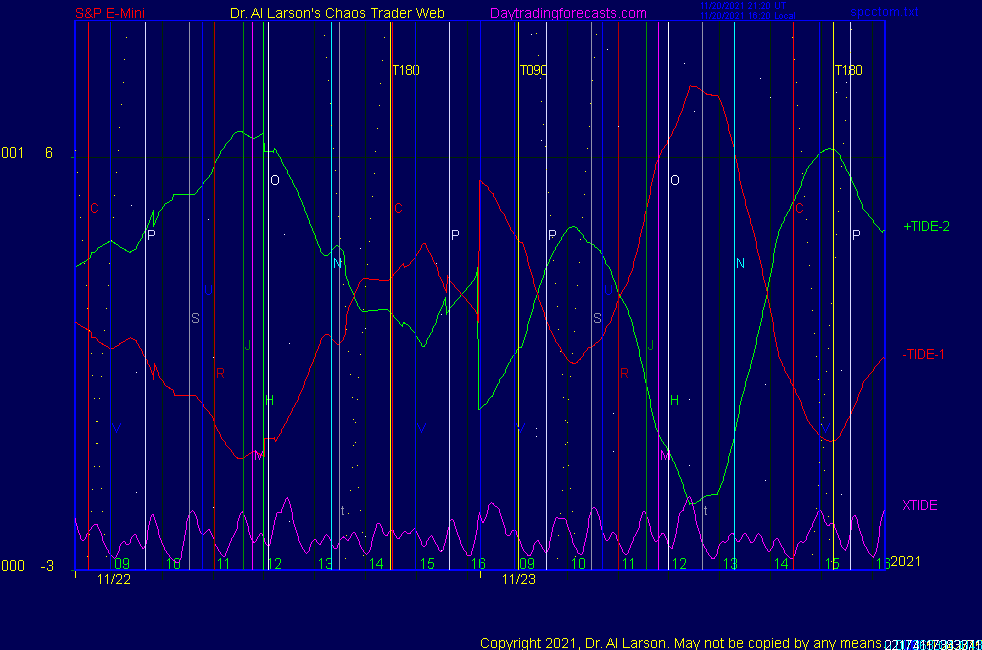Click the magenta XTIDE legend label

[920, 506]
